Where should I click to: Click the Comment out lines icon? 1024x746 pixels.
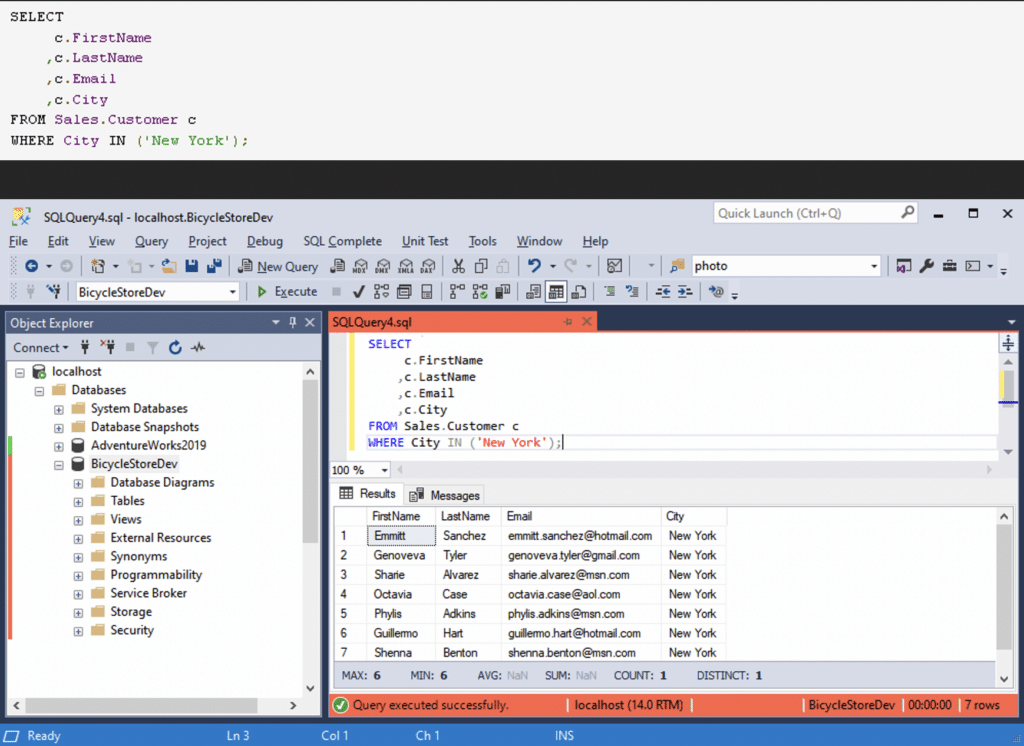click(609, 291)
